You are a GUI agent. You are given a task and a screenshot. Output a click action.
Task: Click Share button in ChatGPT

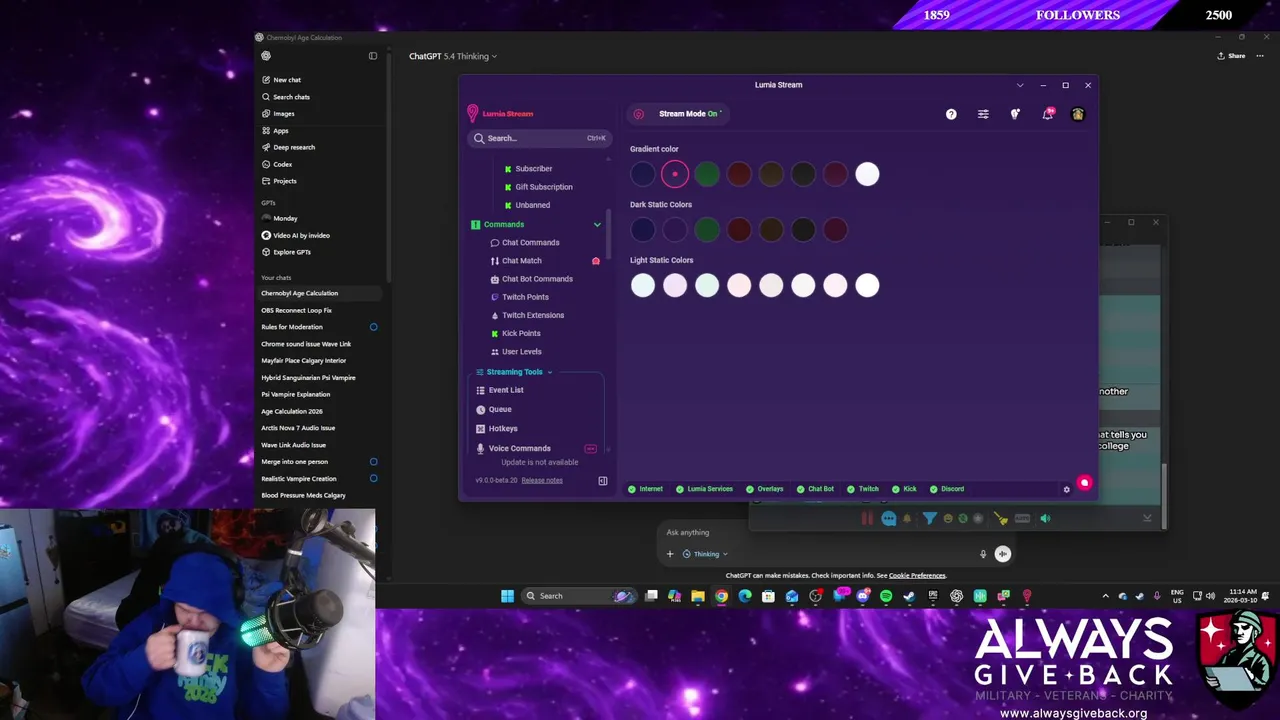click(x=1231, y=56)
